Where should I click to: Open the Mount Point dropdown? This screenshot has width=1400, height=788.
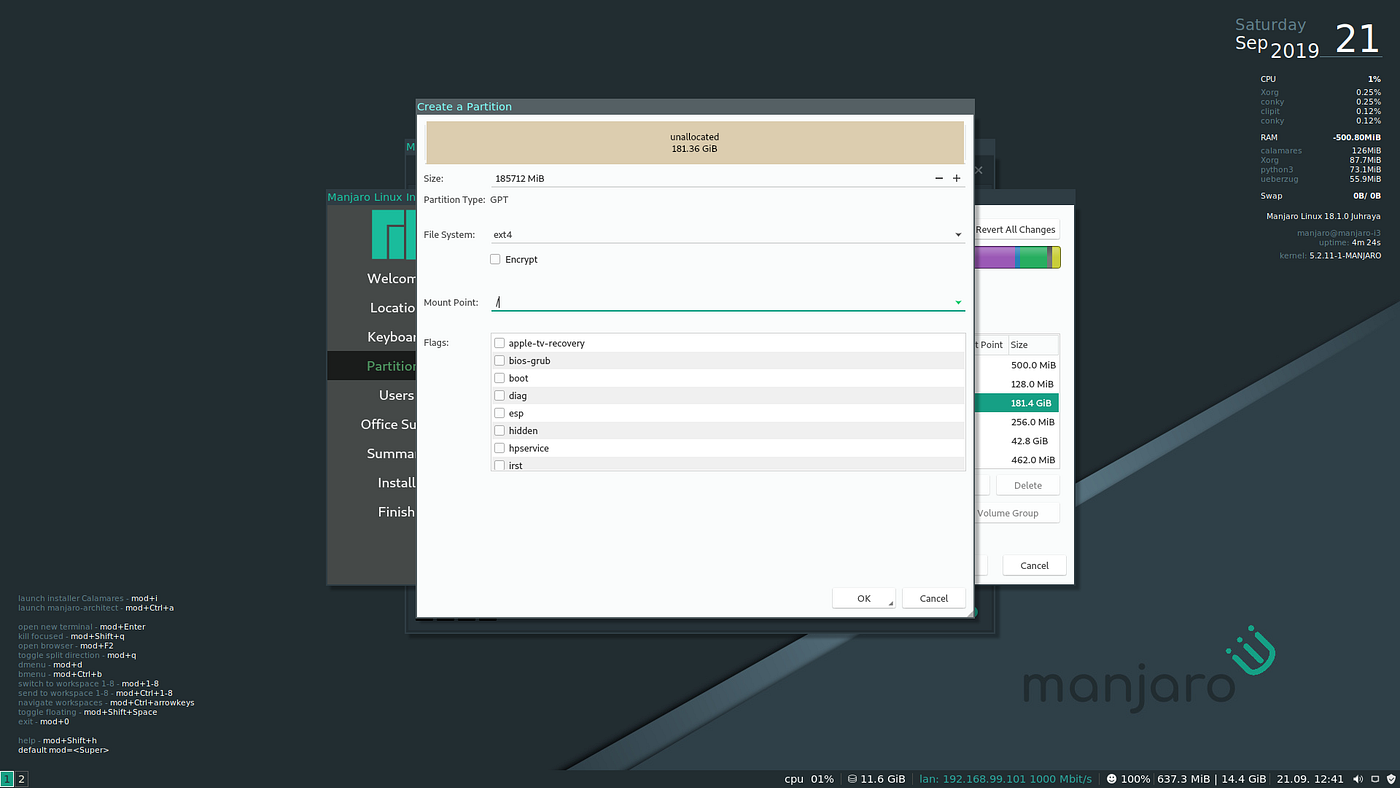[957, 302]
